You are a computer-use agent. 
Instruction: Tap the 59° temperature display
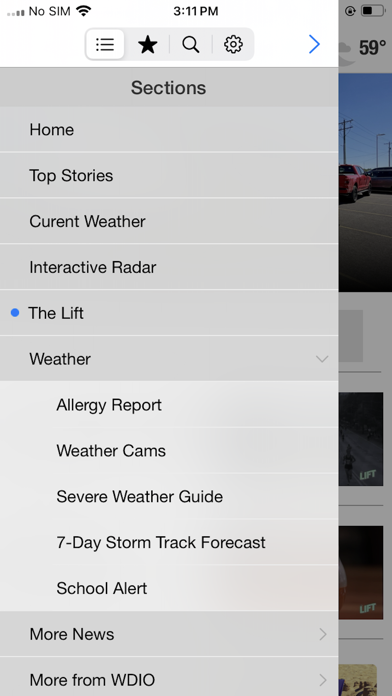coord(372,48)
